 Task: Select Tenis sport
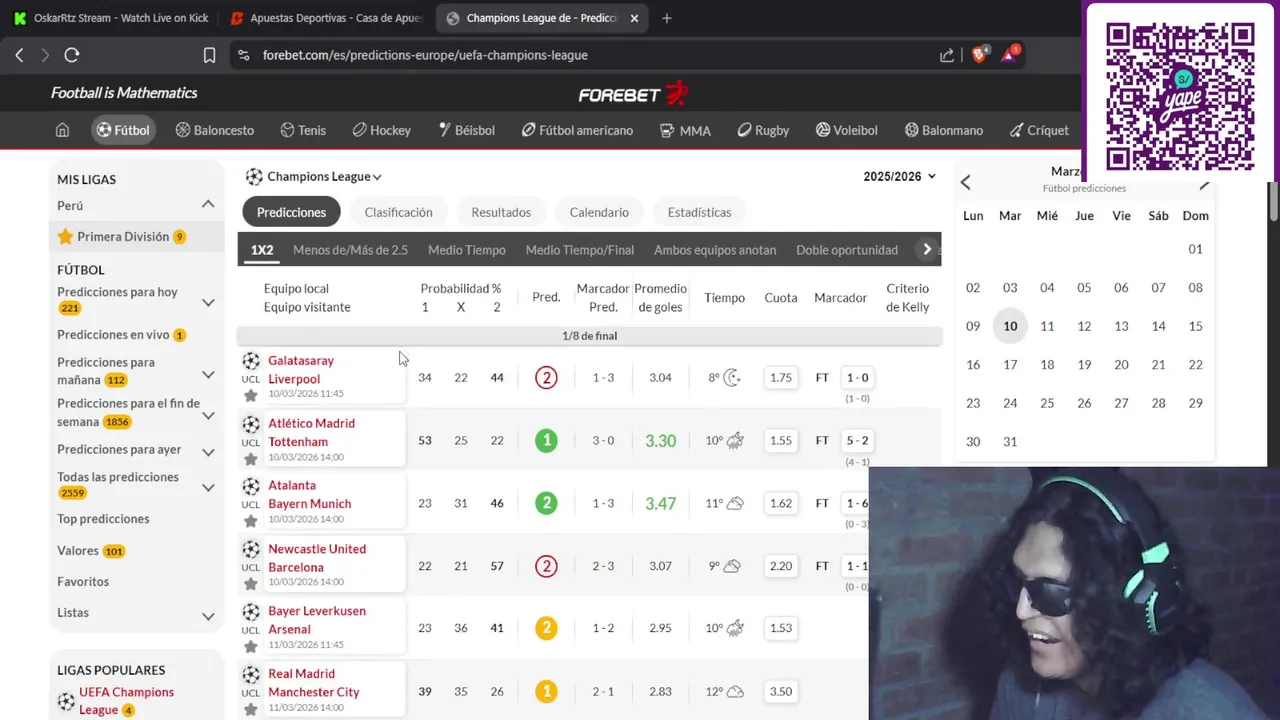[303, 130]
